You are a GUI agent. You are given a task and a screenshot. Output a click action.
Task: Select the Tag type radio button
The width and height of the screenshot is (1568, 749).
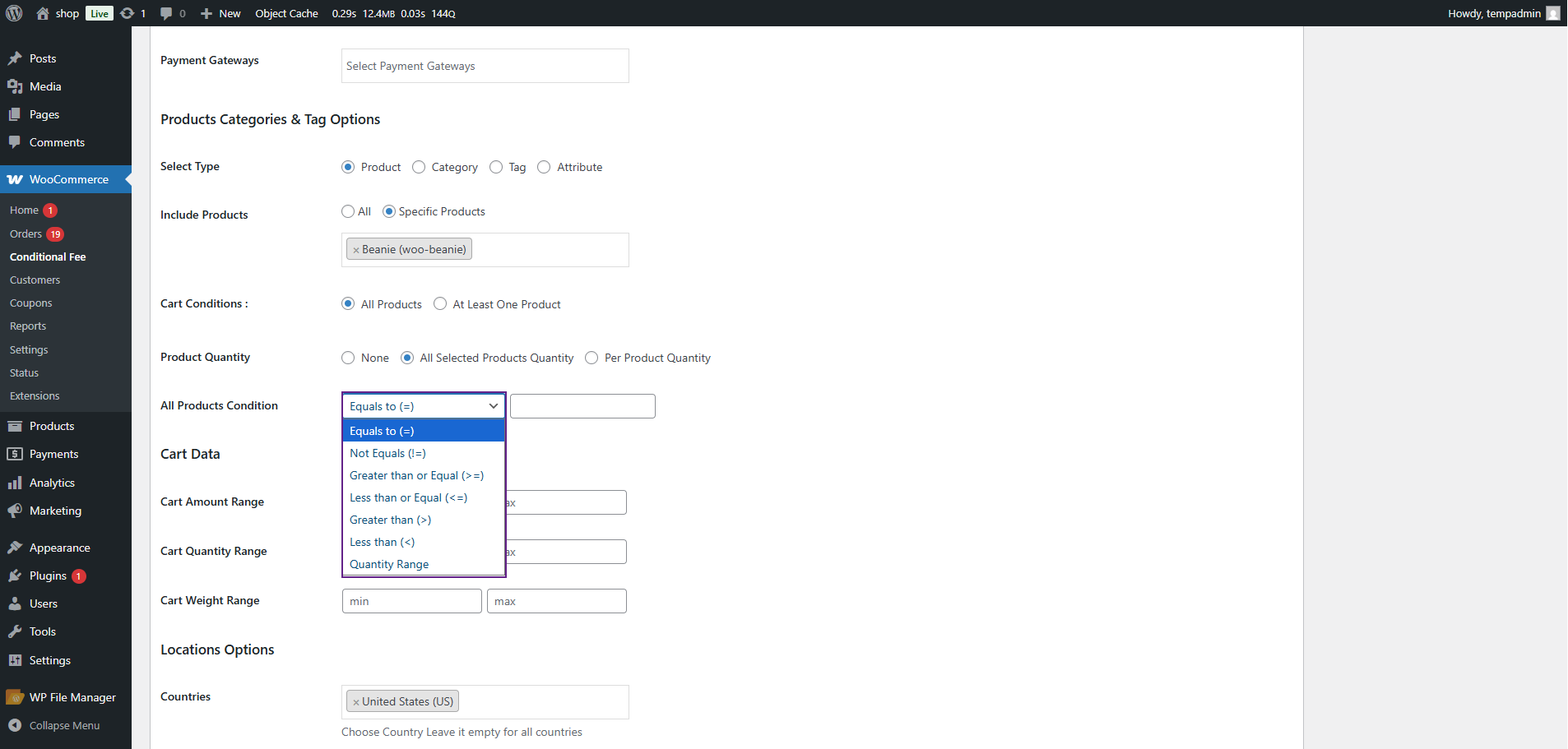pos(496,167)
